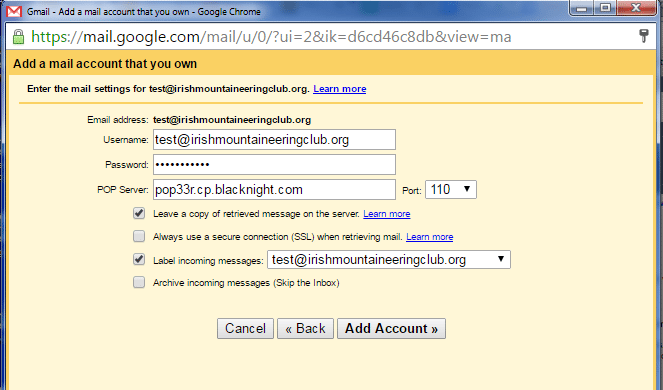Click the Gmail envelope icon in title bar
The width and height of the screenshot is (663, 390).
[14, 11]
